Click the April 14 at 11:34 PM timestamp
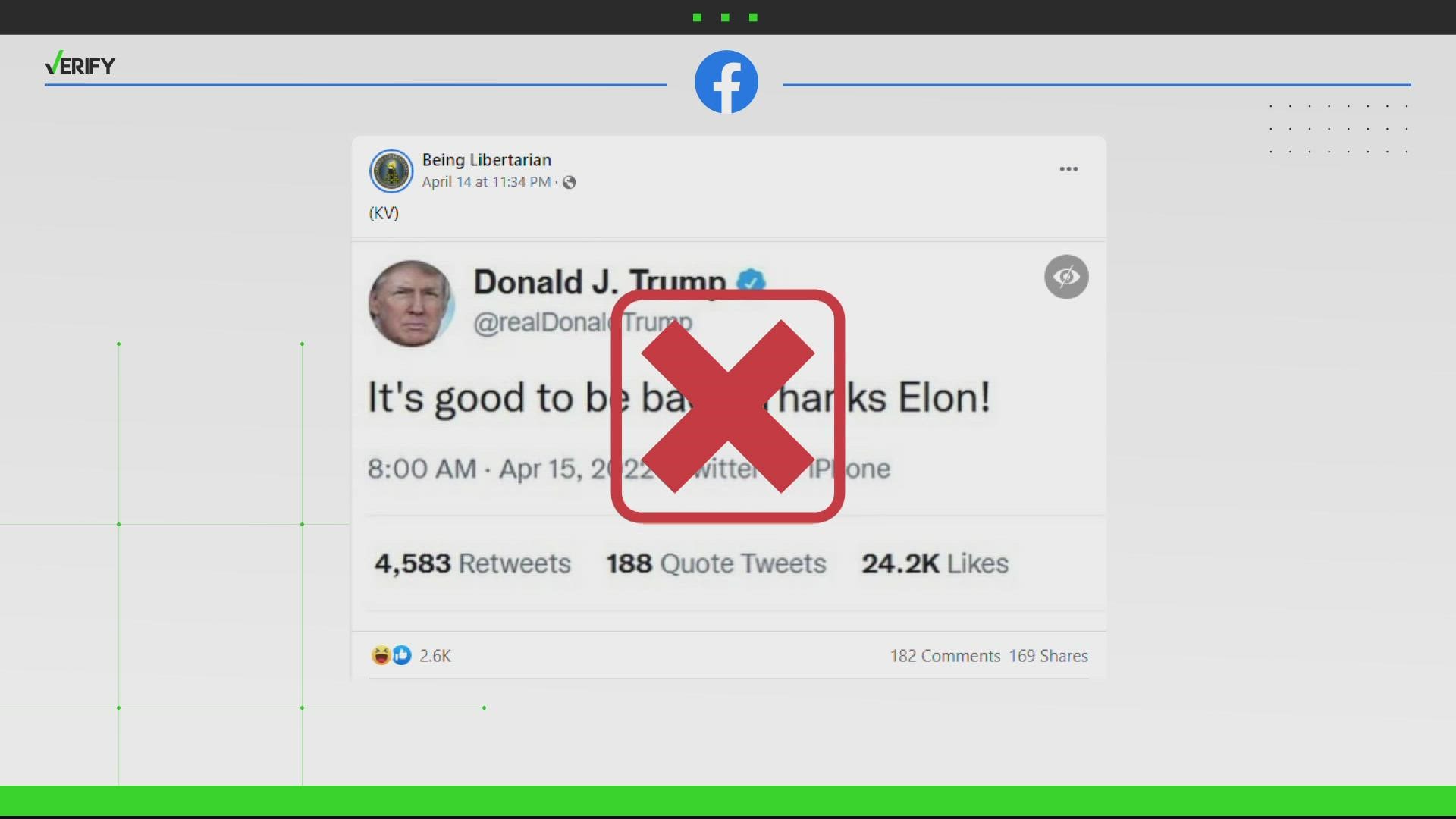1456x819 pixels. coord(486,182)
